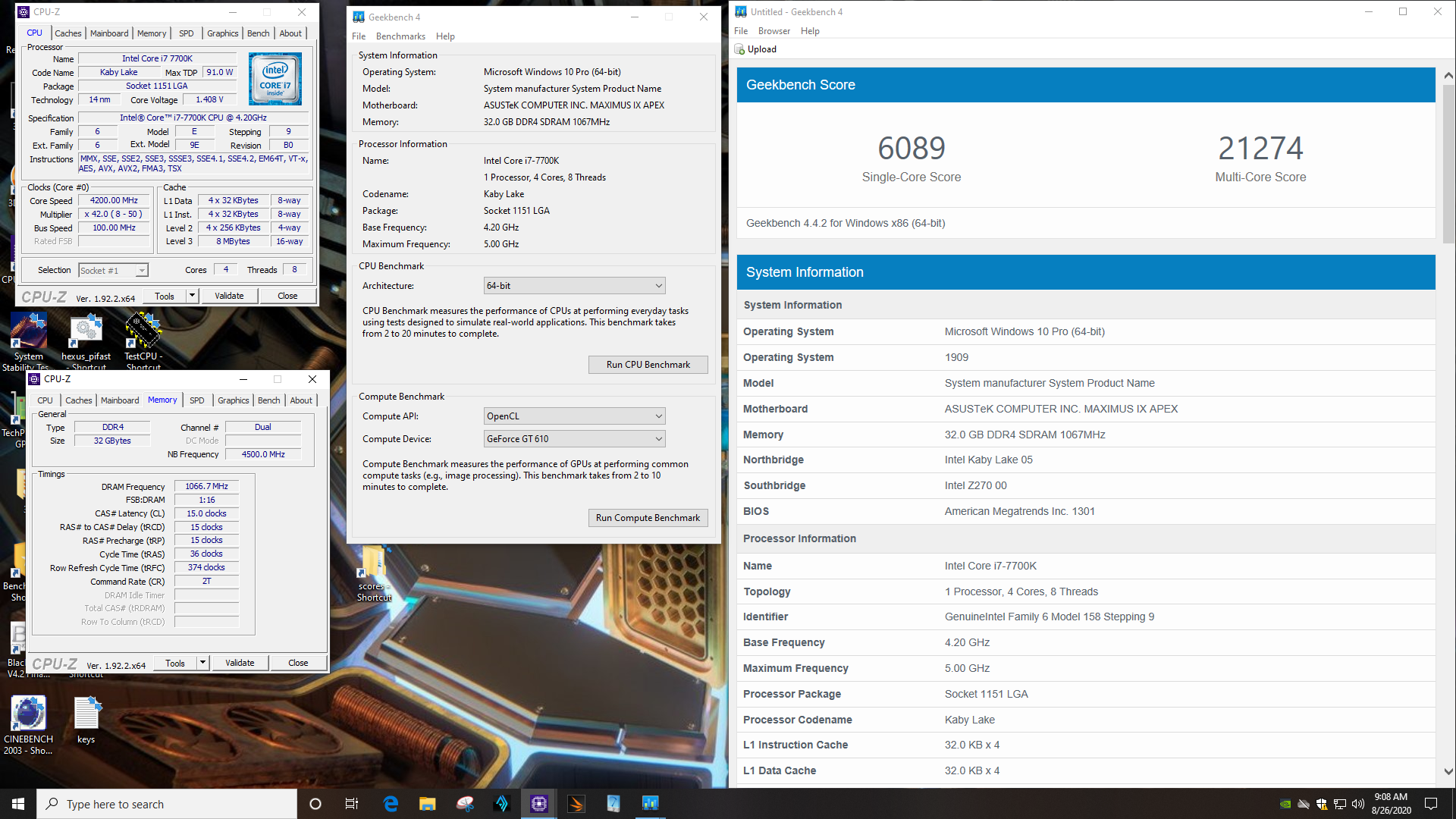This screenshot has height=819, width=1456.
Task: Click the Core Speed 4200.00 MHz field
Action: [x=114, y=201]
